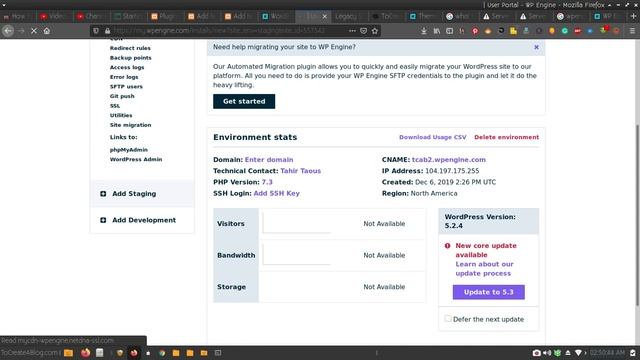Open the Wi-Fi network indicator

tap(578, 353)
